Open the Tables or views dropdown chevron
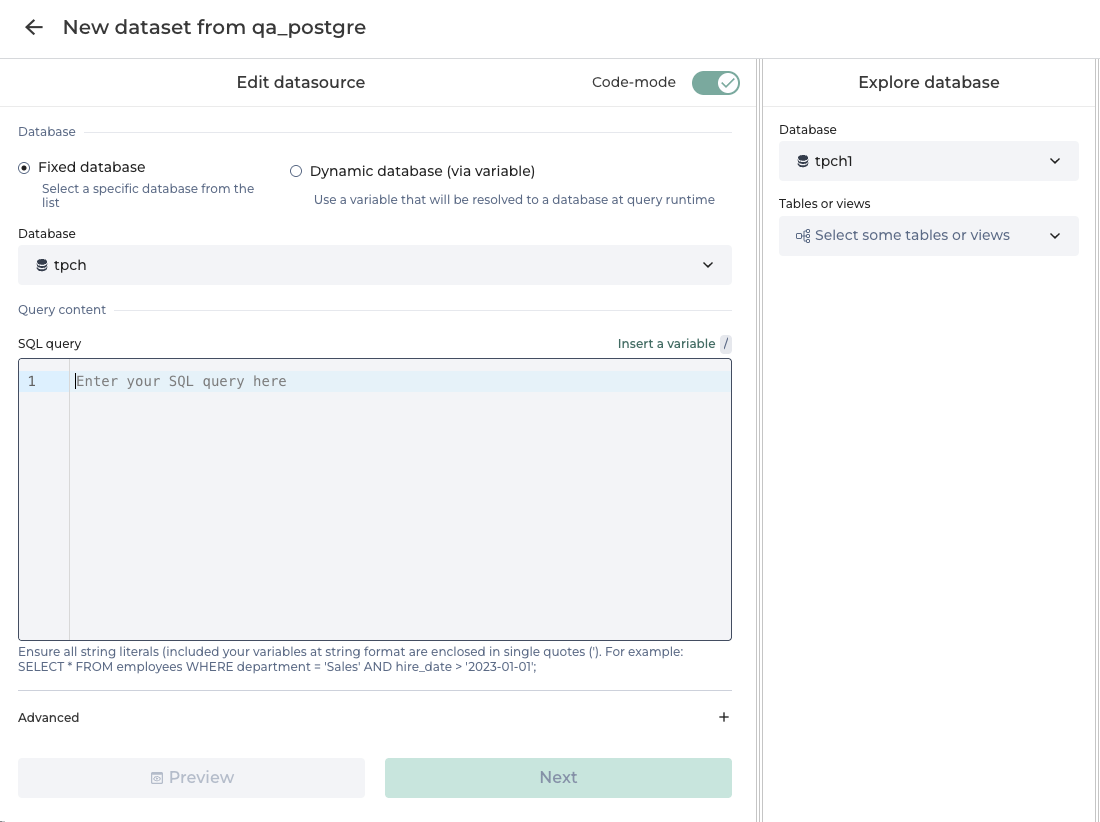Screen dimensions: 1100x822 click(x=1055, y=236)
